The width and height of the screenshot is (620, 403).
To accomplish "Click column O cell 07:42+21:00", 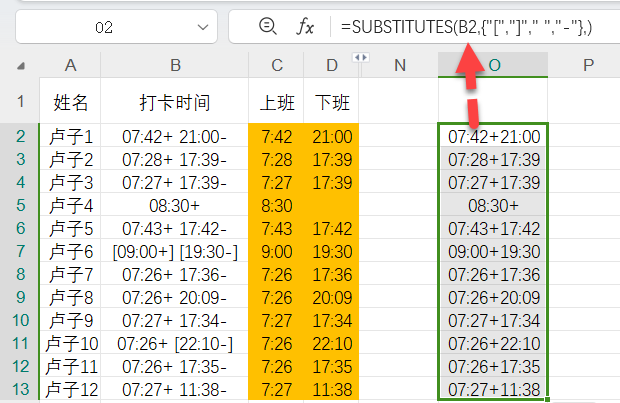I will (x=493, y=136).
